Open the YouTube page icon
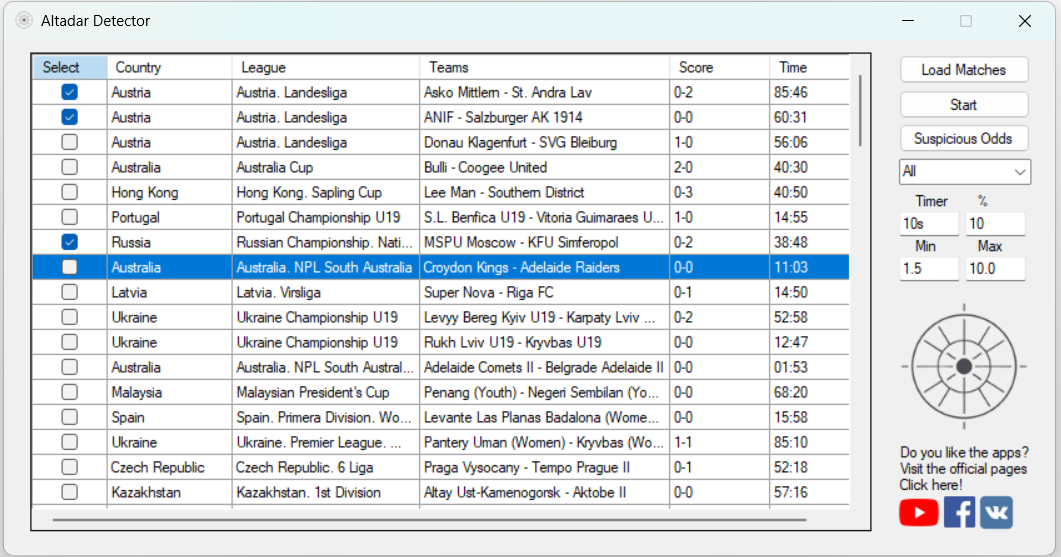This screenshot has width=1061, height=557. coord(918,512)
